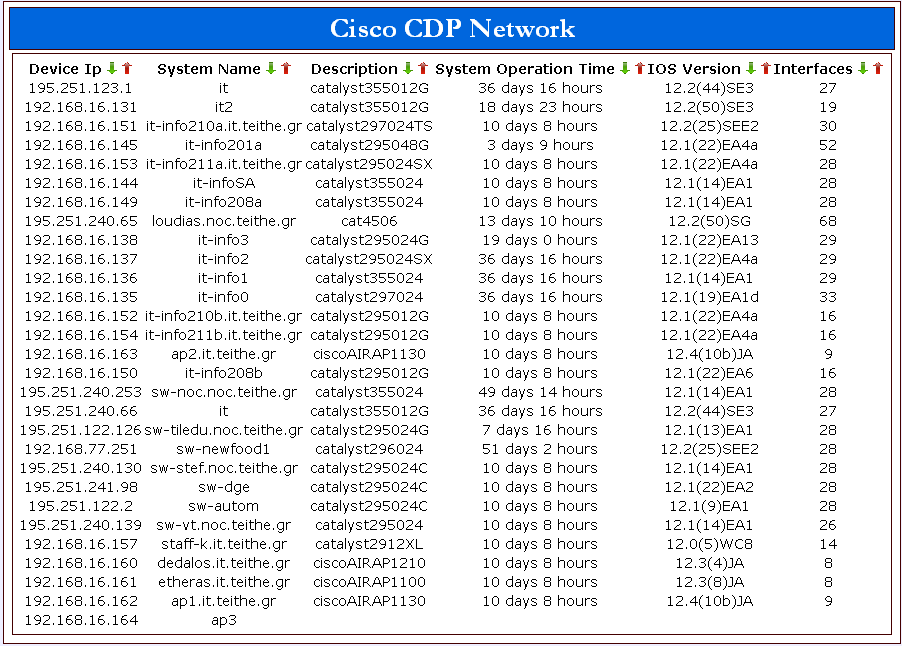Click system name it-info201a
Image resolution: width=902 pixels, height=646 pixels.
(x=223, y=145)
